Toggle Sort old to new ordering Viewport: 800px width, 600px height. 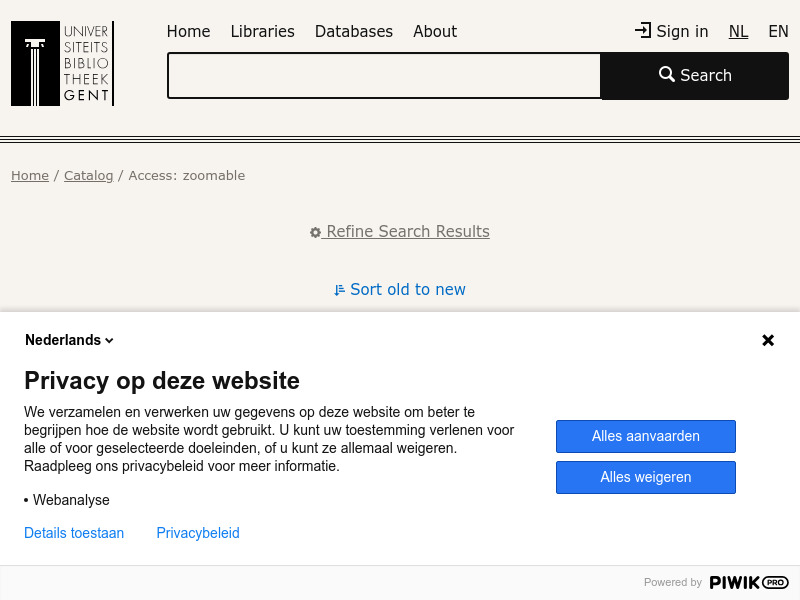click(x=407, y=289)
